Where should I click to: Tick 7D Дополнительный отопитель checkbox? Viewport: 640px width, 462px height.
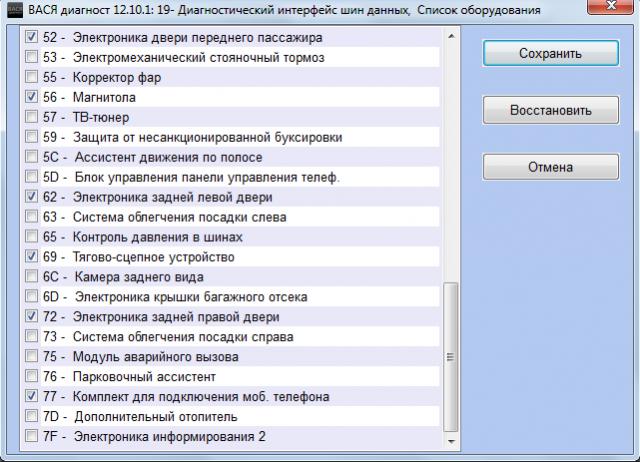coord(31,416)
